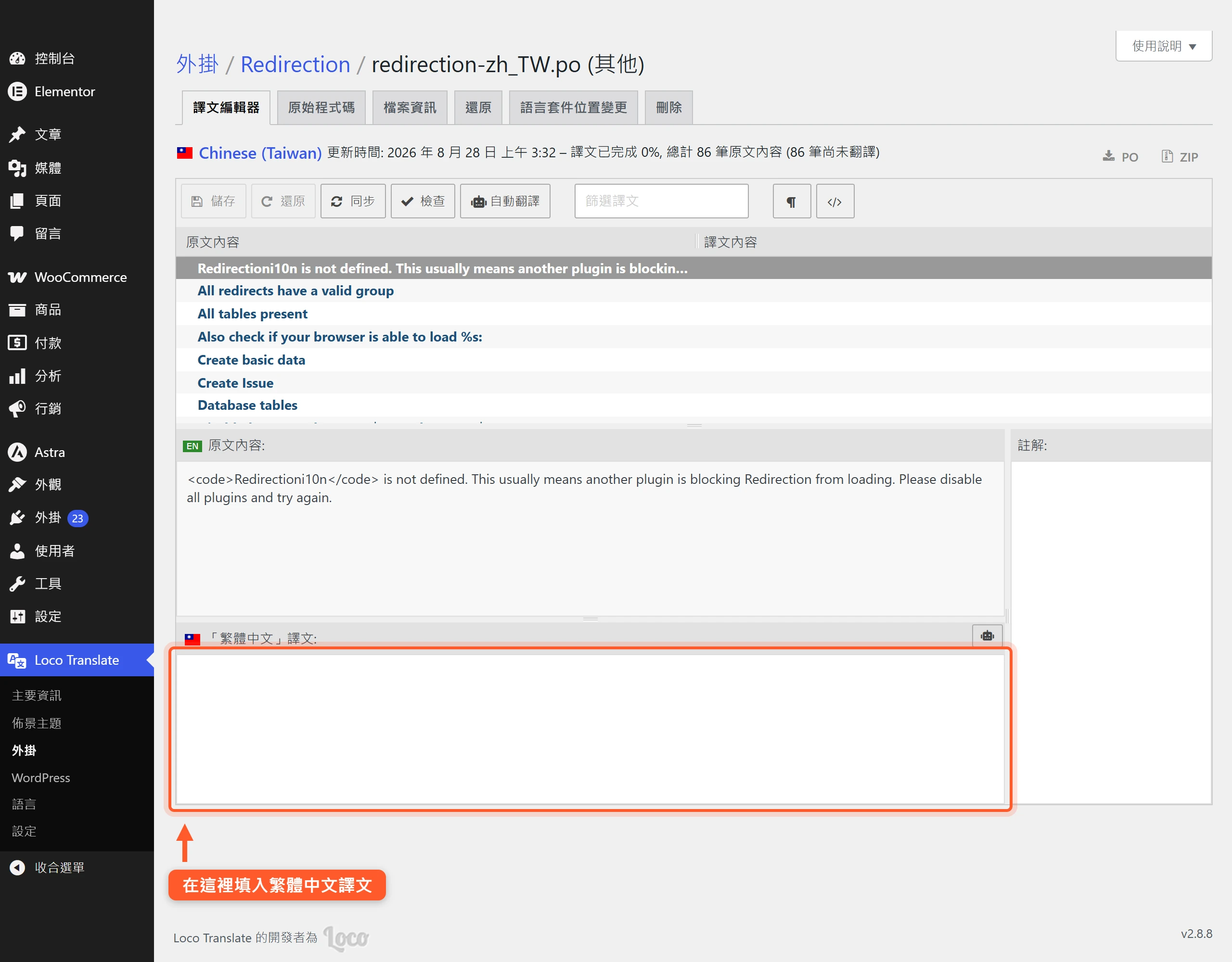Follow the Redirection breadcrumb link

pos(295,64)
